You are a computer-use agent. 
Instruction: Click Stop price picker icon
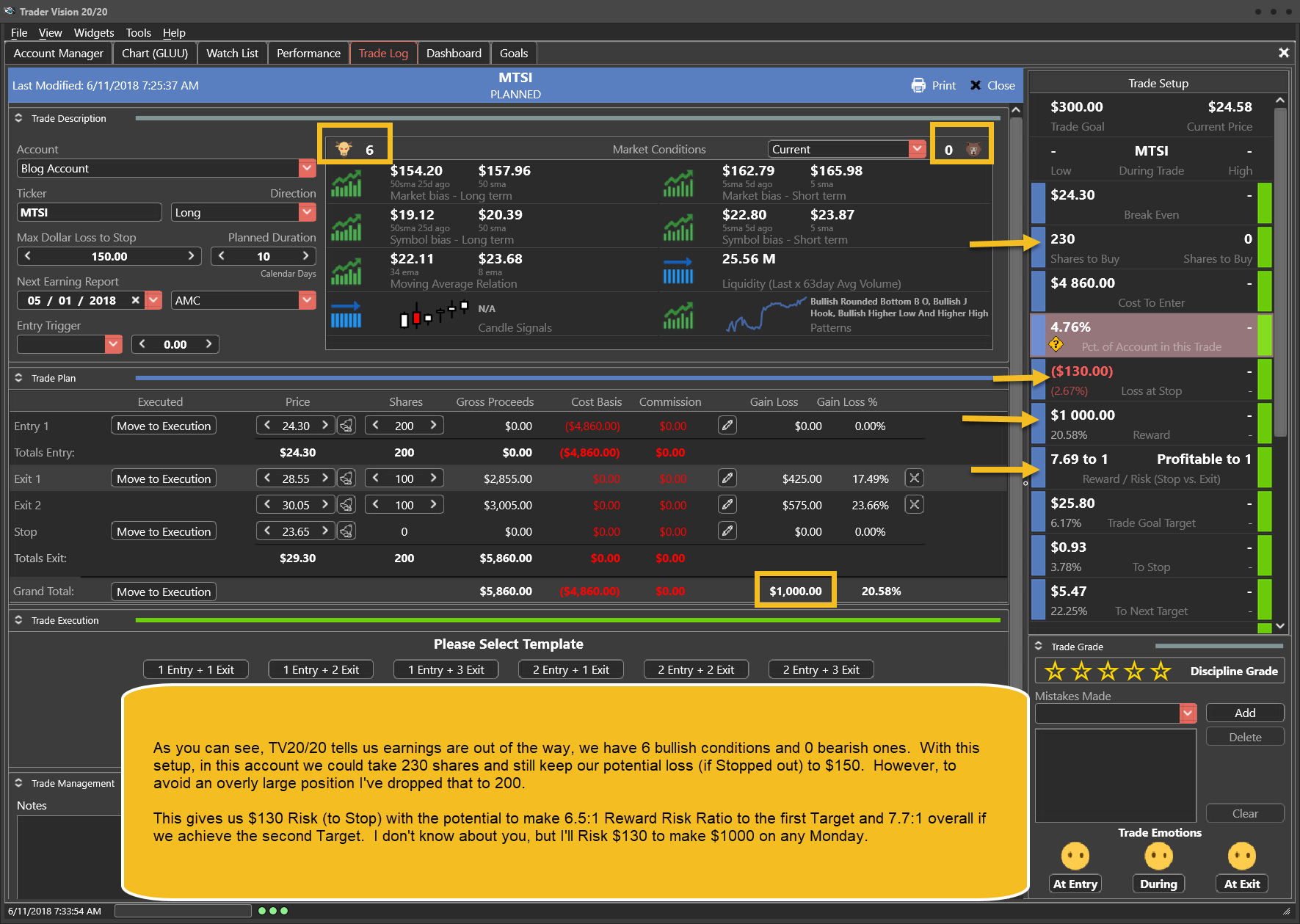pos(347,531)
